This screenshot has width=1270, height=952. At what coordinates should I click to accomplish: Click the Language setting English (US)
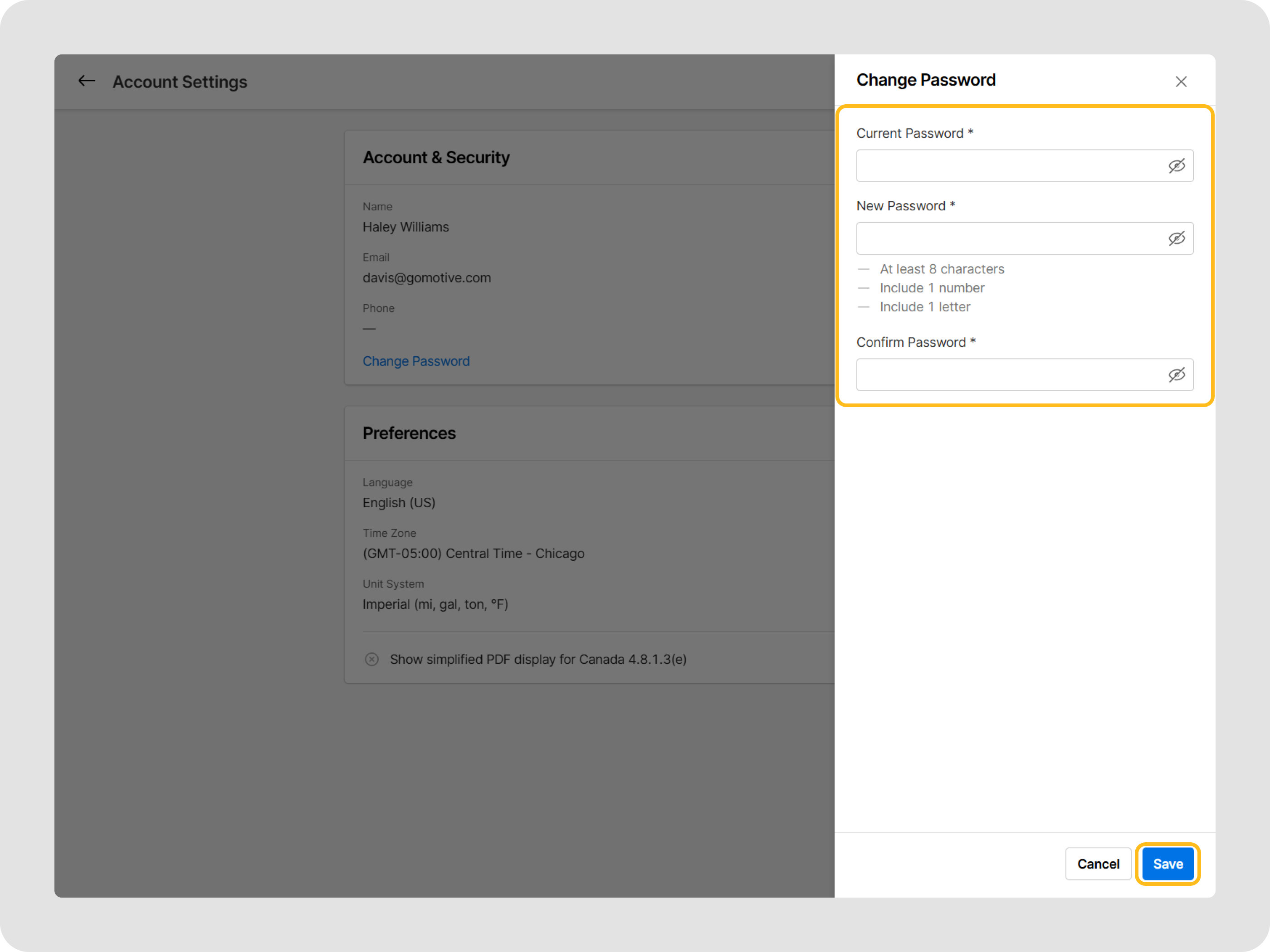coord(399,502)
